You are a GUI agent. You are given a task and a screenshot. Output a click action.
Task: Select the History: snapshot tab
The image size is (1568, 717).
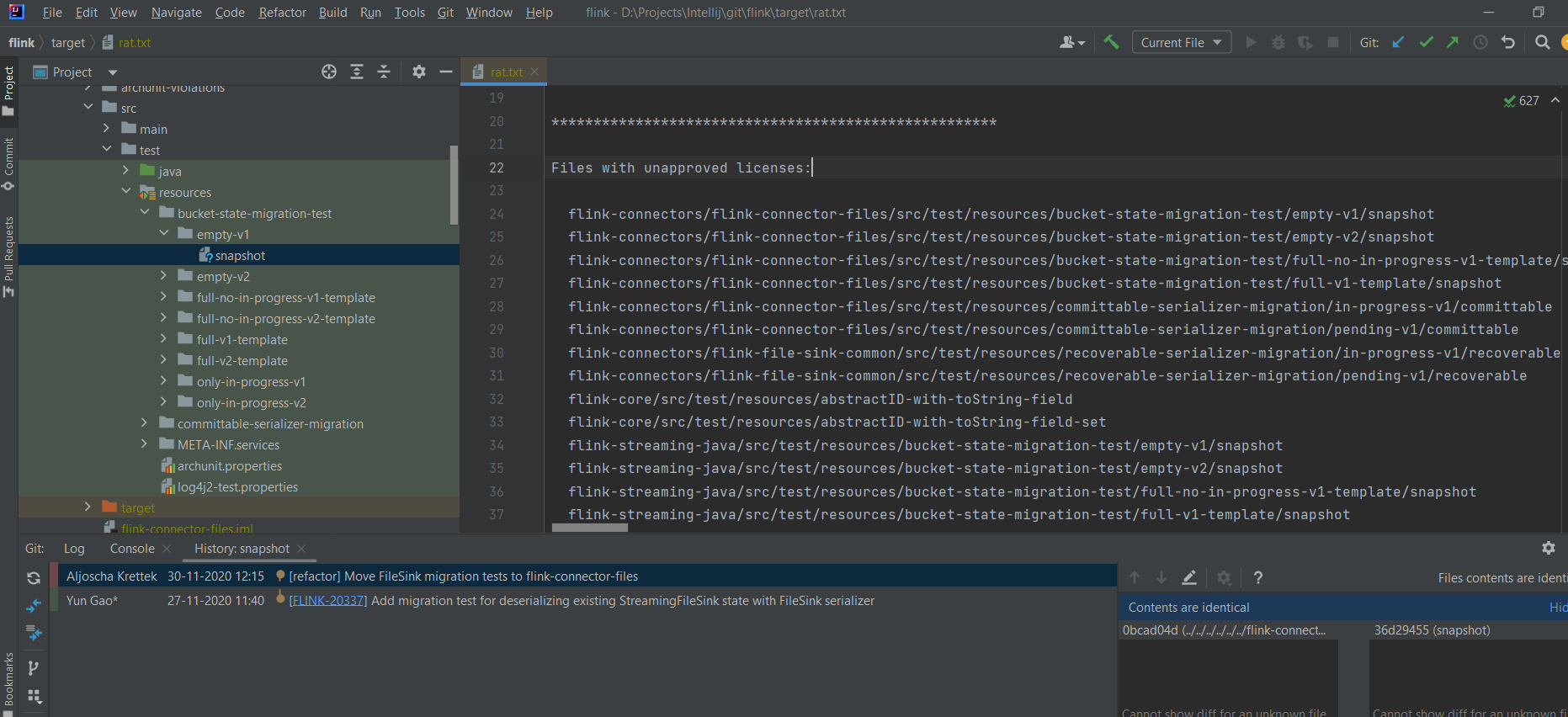[242, 548]
